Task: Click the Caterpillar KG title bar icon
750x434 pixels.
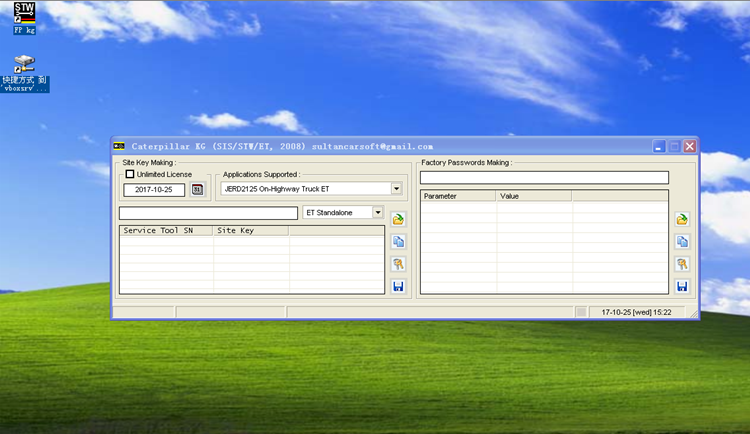Action: click(x=119, y=146)
